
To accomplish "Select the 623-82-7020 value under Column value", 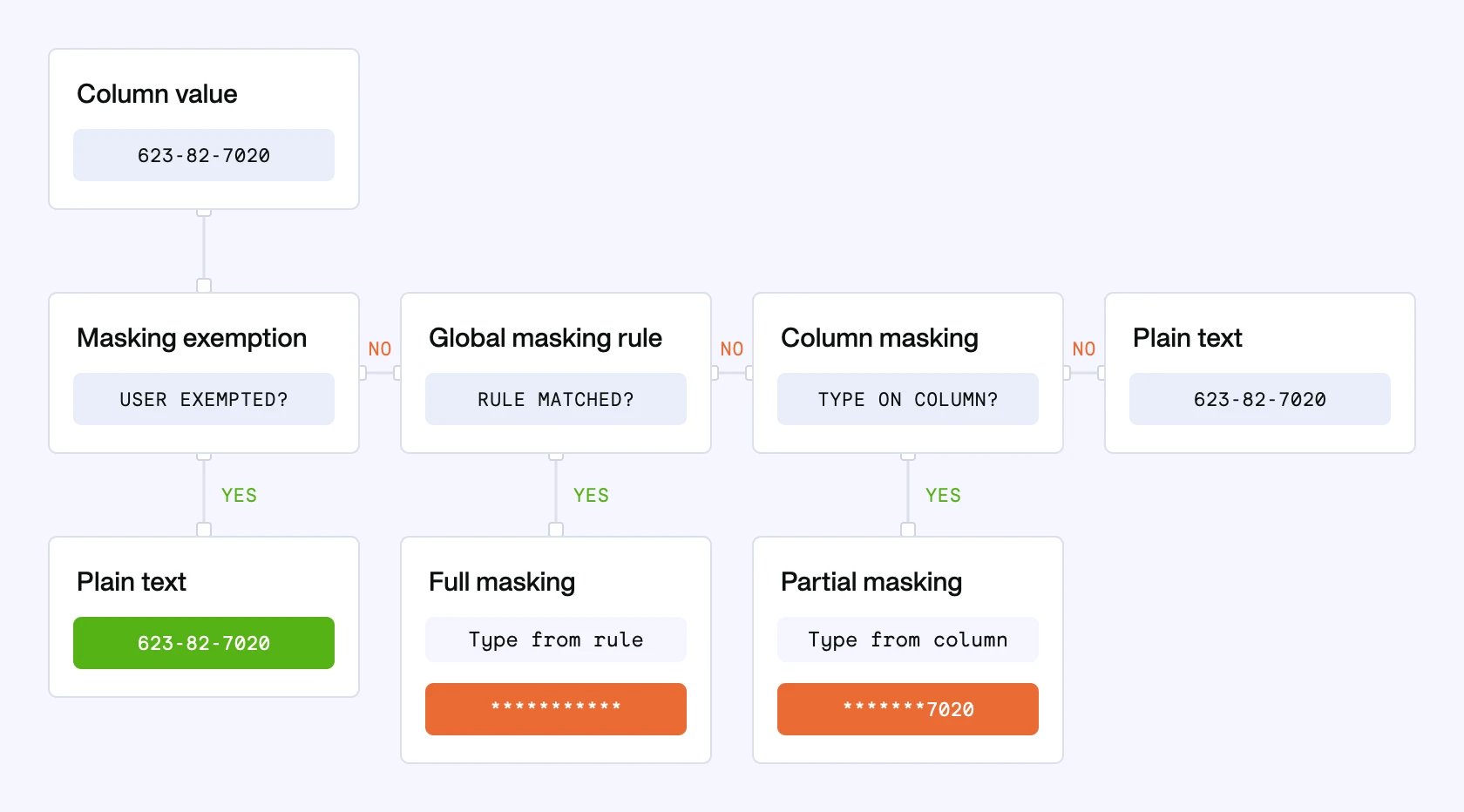I will (x=204, y=155).
